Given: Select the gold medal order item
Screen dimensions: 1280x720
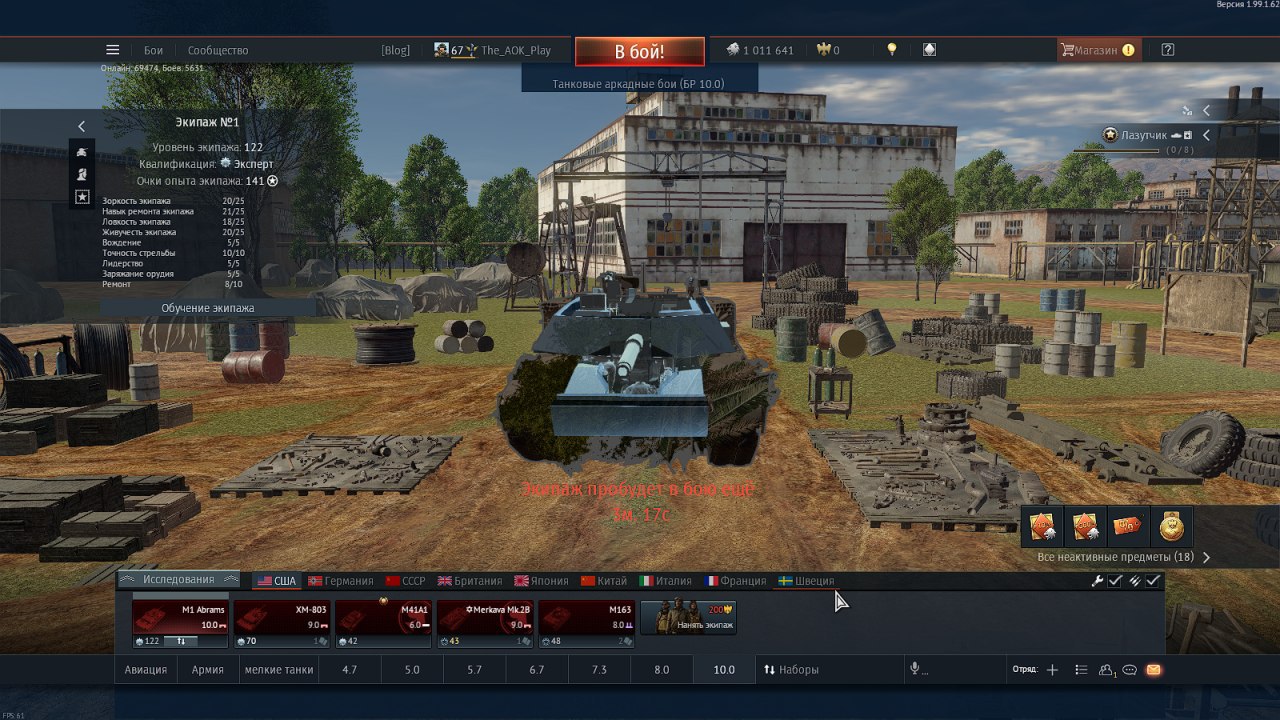Looking at the screenshot, I should pos(1171,527).
